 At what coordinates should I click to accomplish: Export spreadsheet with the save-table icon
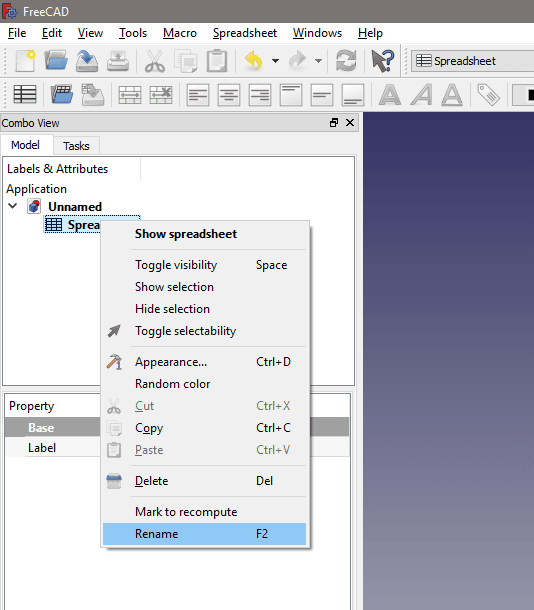[93, 94]
